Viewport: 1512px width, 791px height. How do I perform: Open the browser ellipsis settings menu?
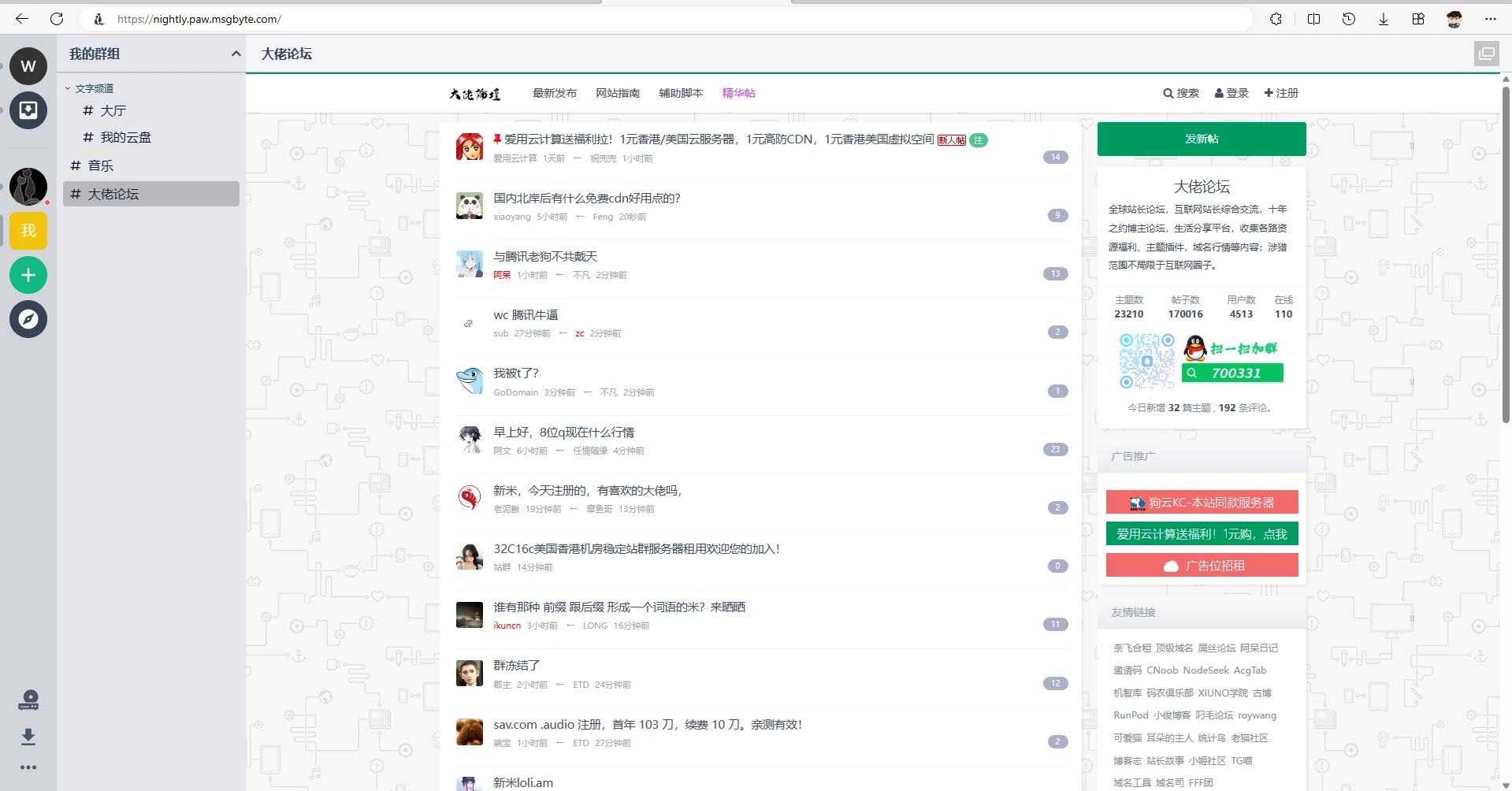1490,19
